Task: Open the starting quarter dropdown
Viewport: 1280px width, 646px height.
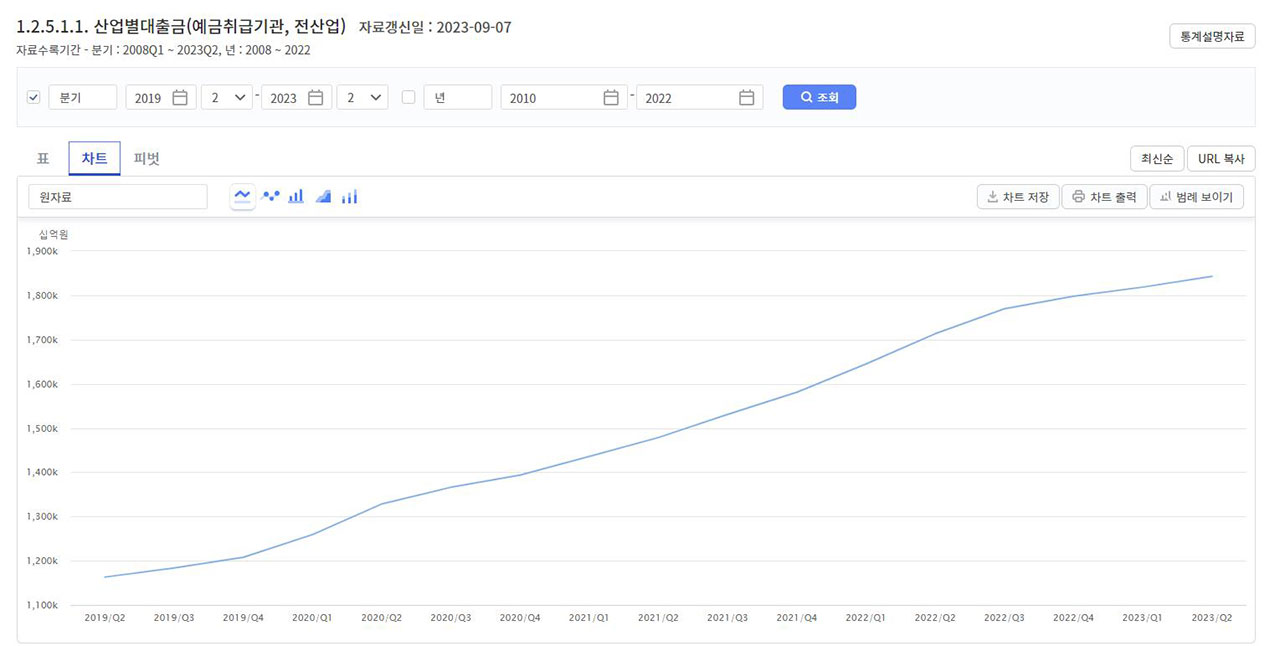Action: [227, 97]
